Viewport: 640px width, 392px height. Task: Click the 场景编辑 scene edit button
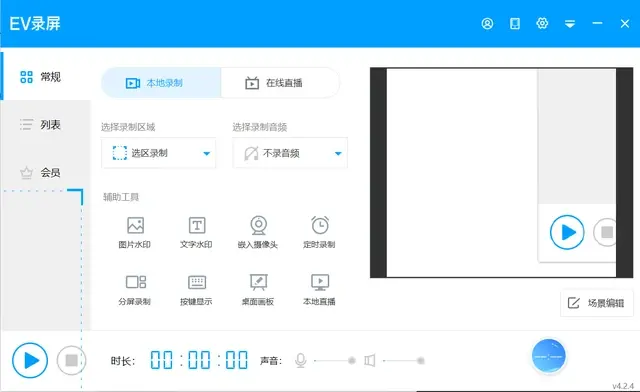(x=597, y=303)
